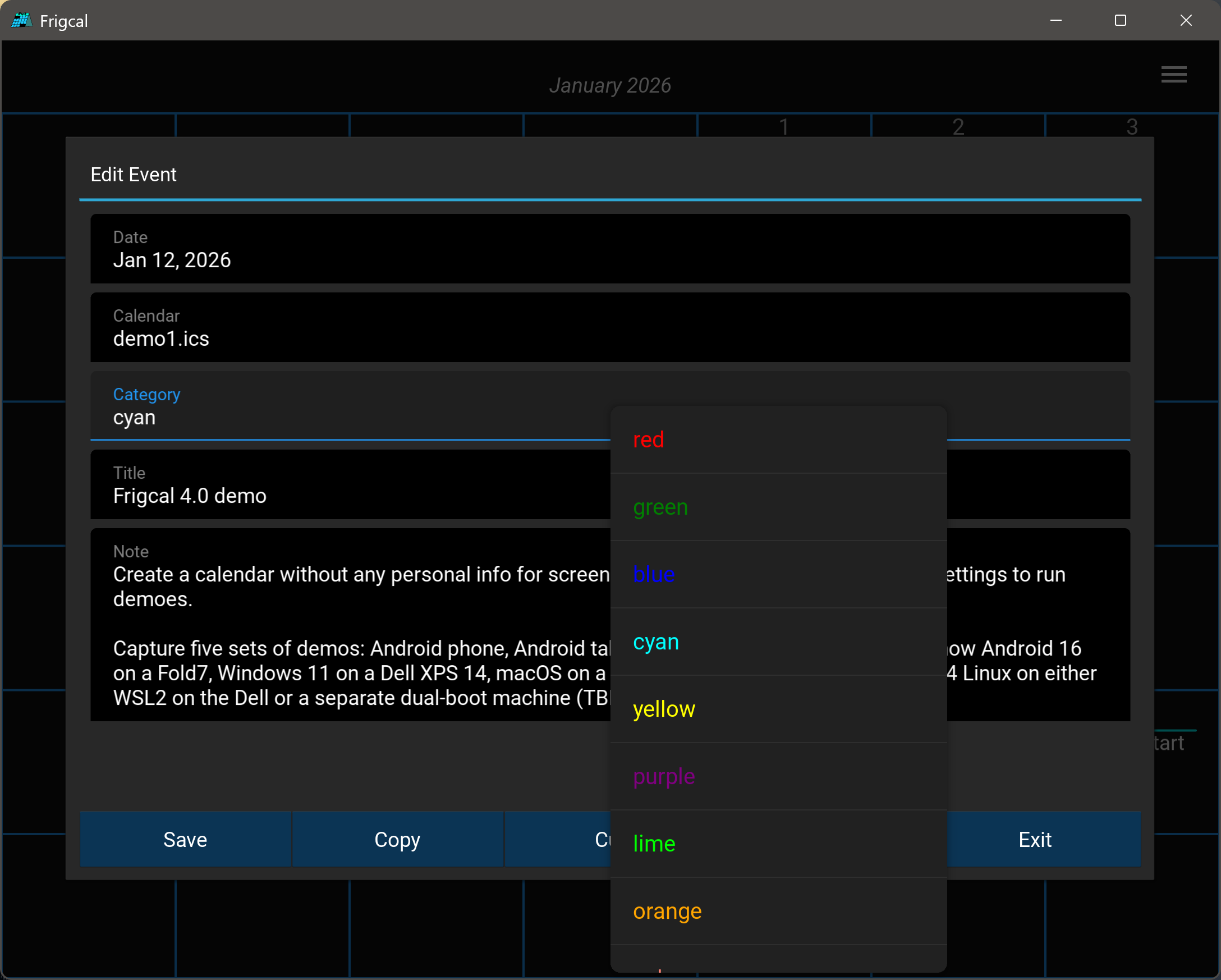Select orange in the category list

[778, 912]
